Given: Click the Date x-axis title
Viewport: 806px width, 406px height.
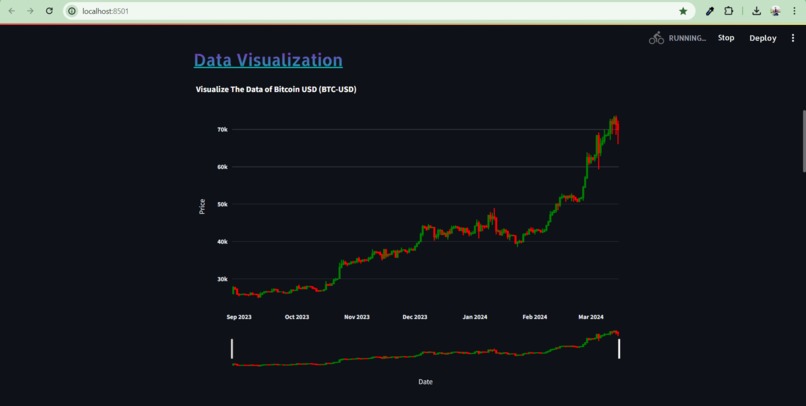Looking at the screenshot, I should 425,382.
